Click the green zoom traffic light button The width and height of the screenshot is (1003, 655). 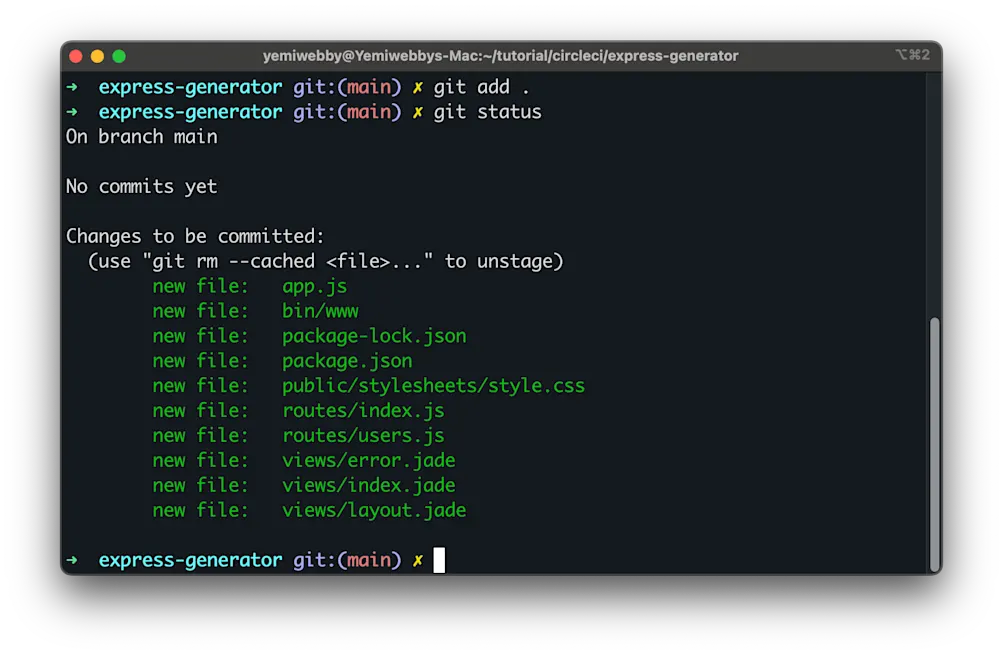click(119, 56)
